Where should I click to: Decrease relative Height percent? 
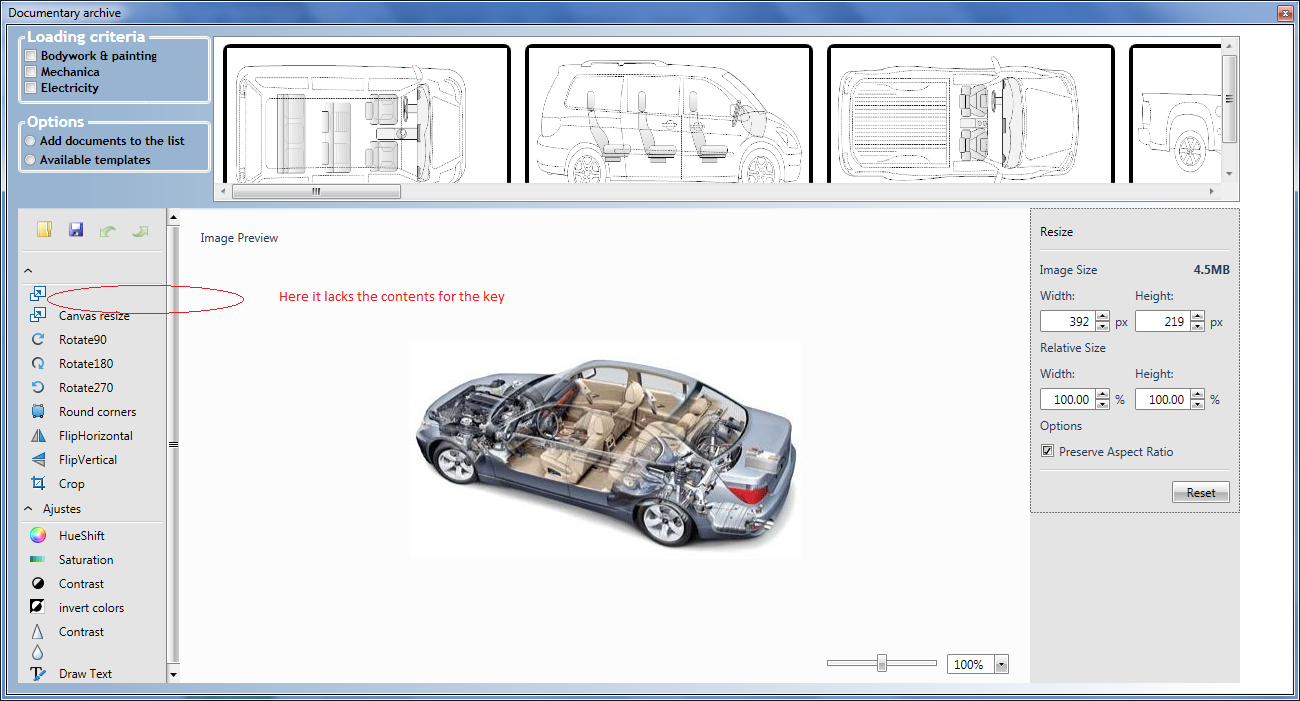[x=1198, y=405]
